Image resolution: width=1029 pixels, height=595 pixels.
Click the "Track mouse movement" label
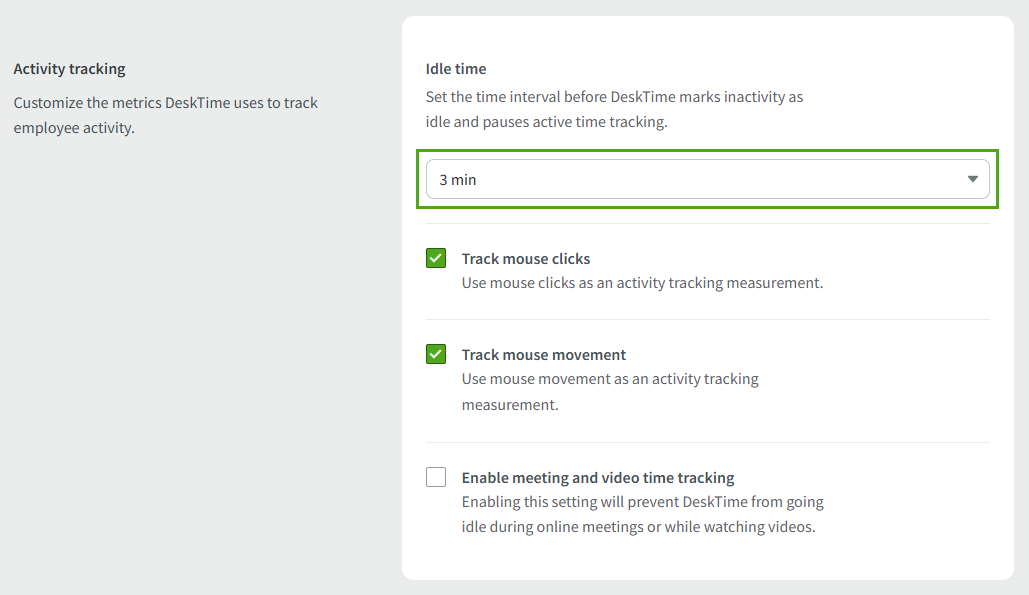[x=544, y=355]
